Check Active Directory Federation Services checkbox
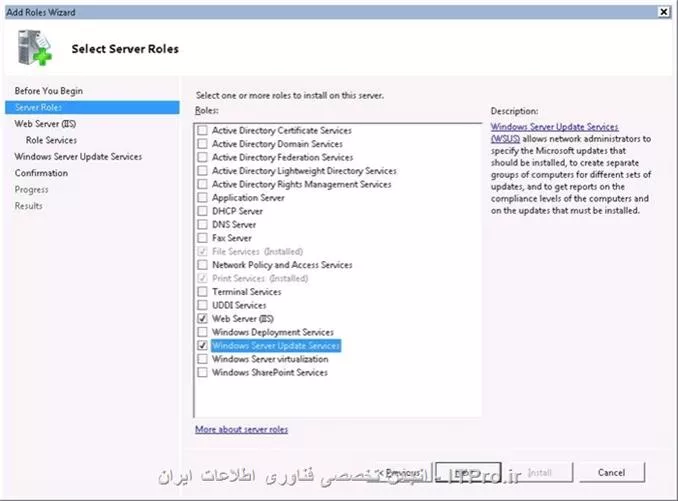The image size is (678, 501). (202, 157)
